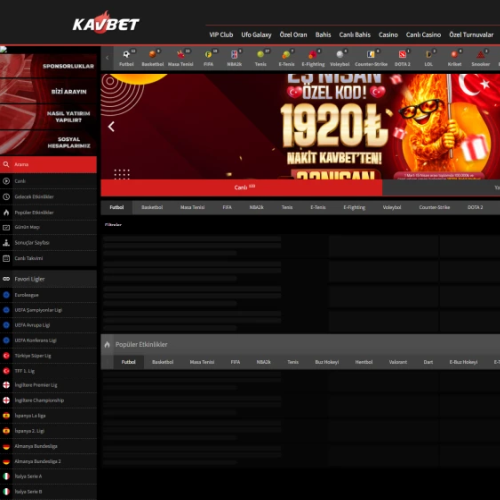Open search via magnifier icon
The image size is (500, 500).
tap(6, 164)
